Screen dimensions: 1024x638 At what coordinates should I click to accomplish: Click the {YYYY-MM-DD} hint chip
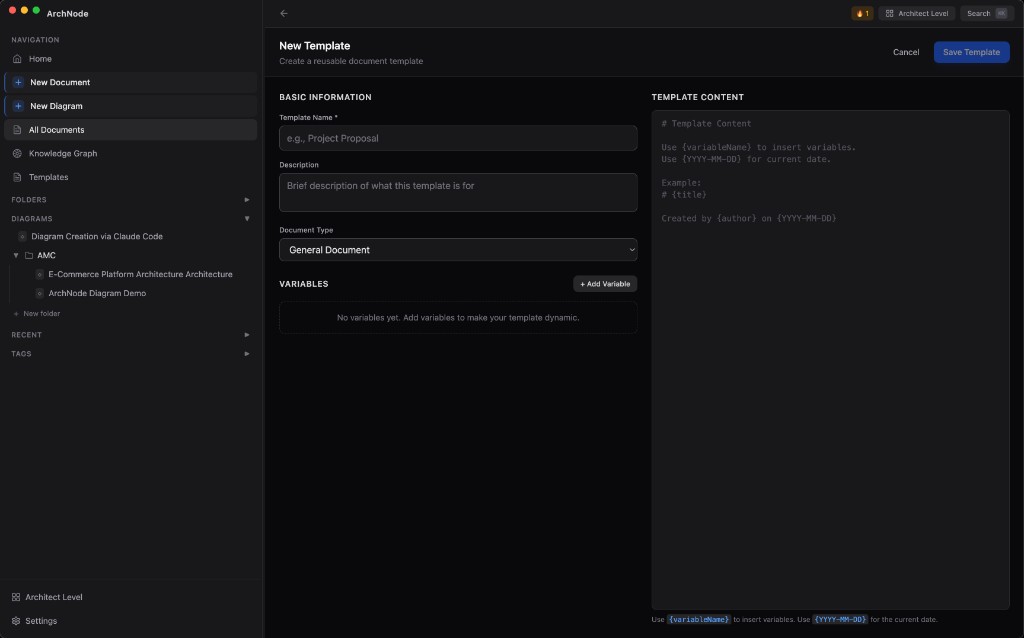point(840,619)
